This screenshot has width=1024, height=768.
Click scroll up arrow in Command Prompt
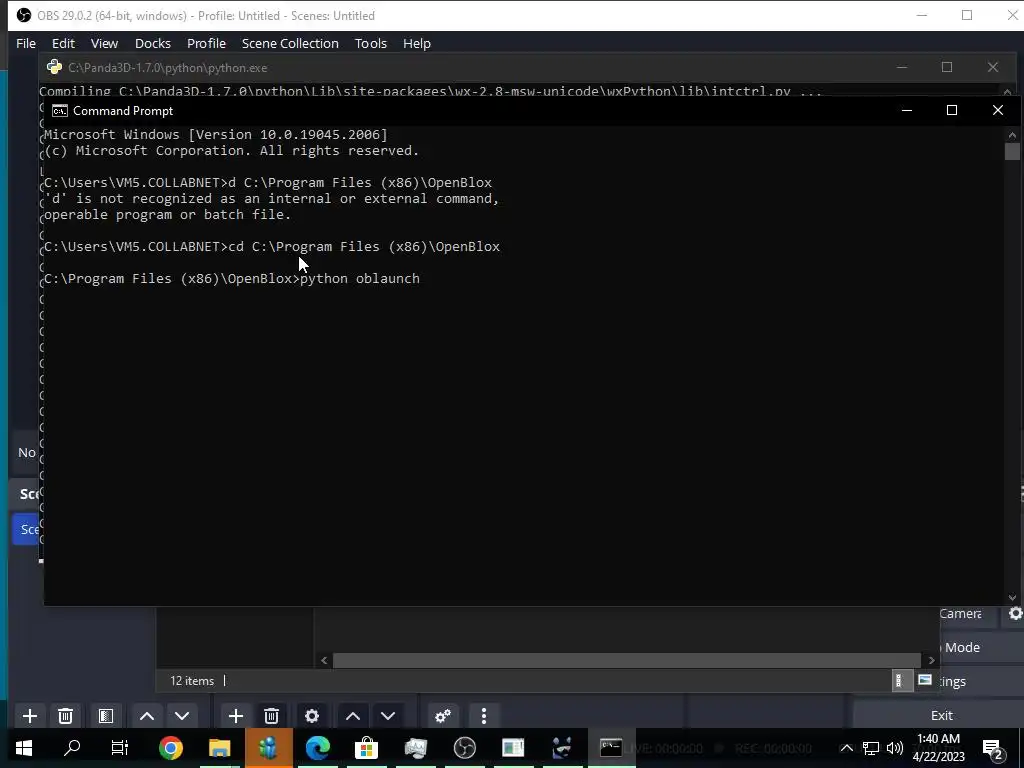1012,135
